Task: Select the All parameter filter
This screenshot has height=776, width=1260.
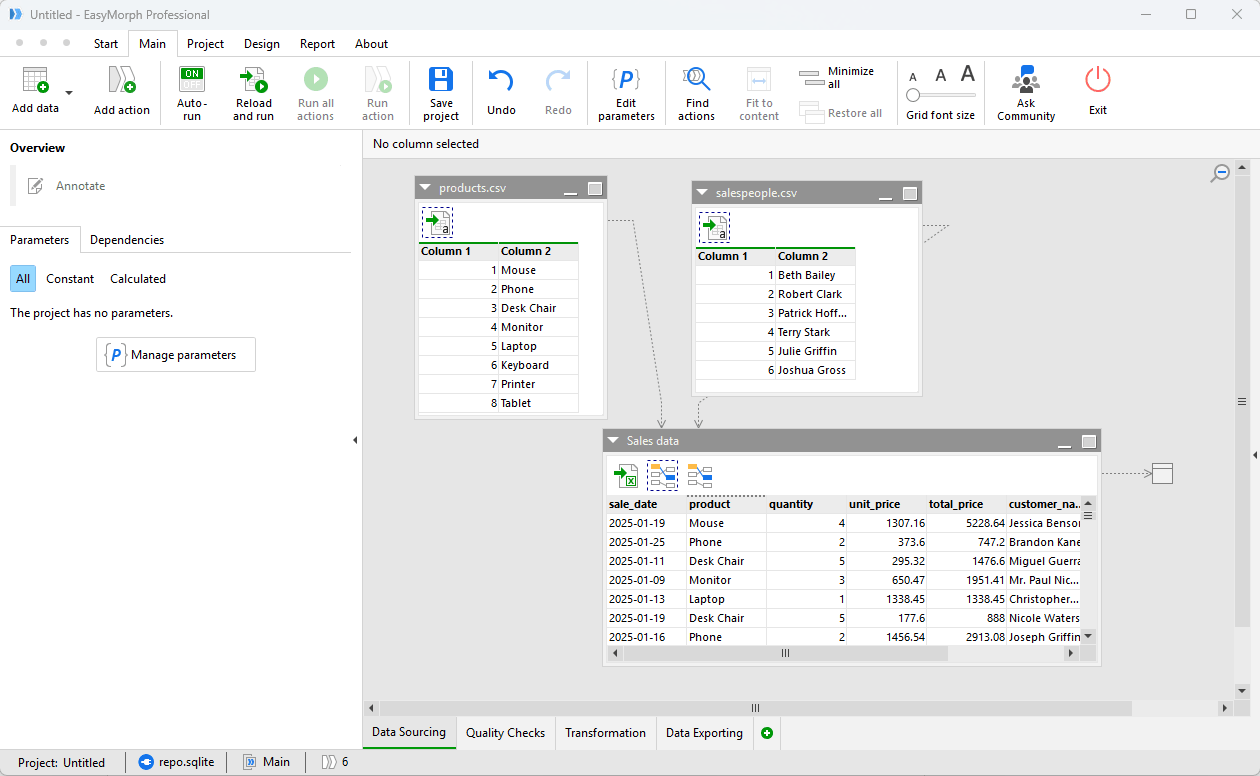Action: (23, 279)
